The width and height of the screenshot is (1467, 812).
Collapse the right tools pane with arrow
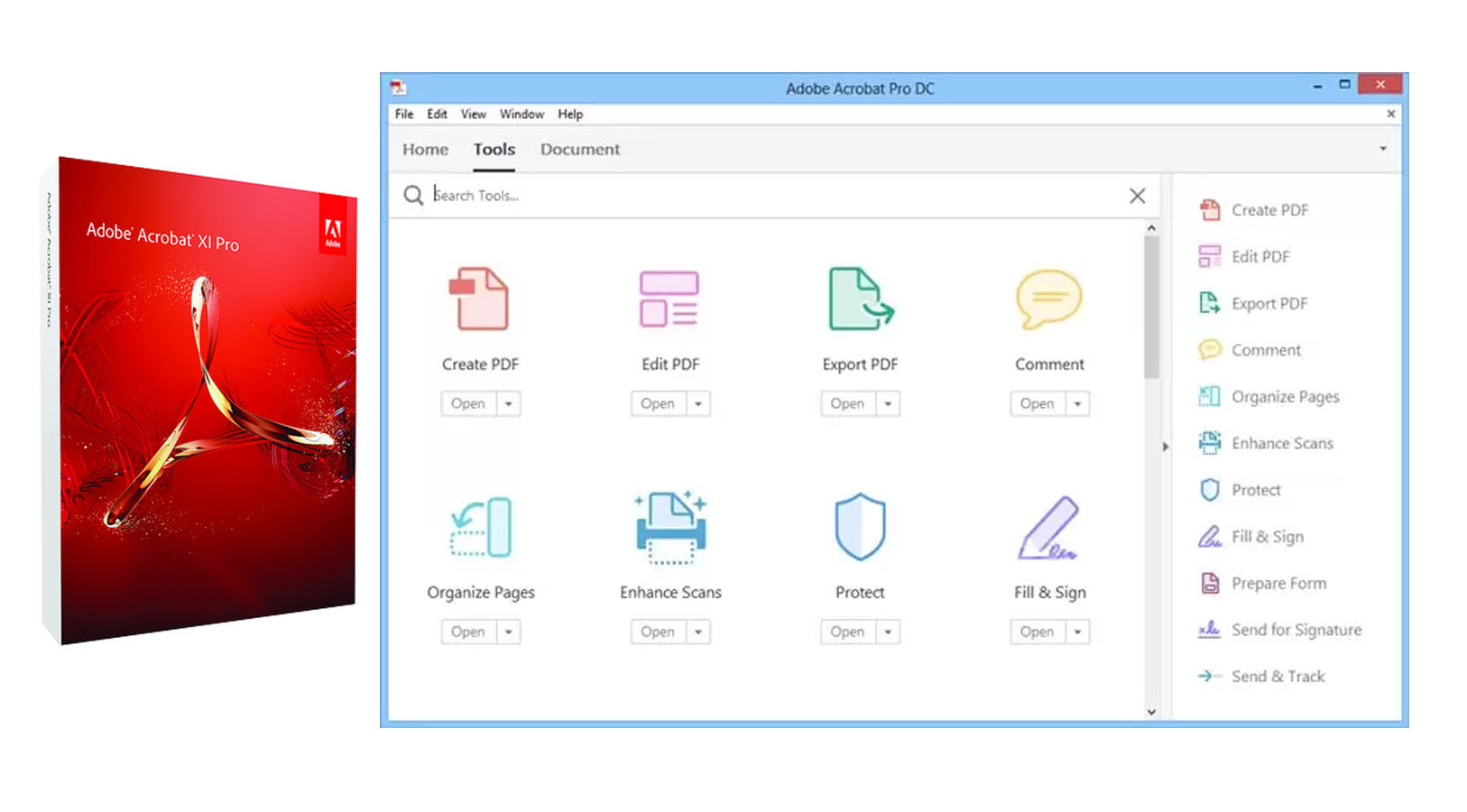tap(1166, 447)
